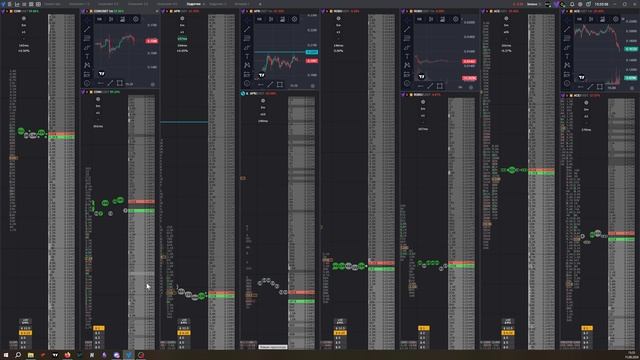640x360 pixels.
Task: Change chart type in the rising green chart
Action: pyautogui.click(x=111, y=19)
